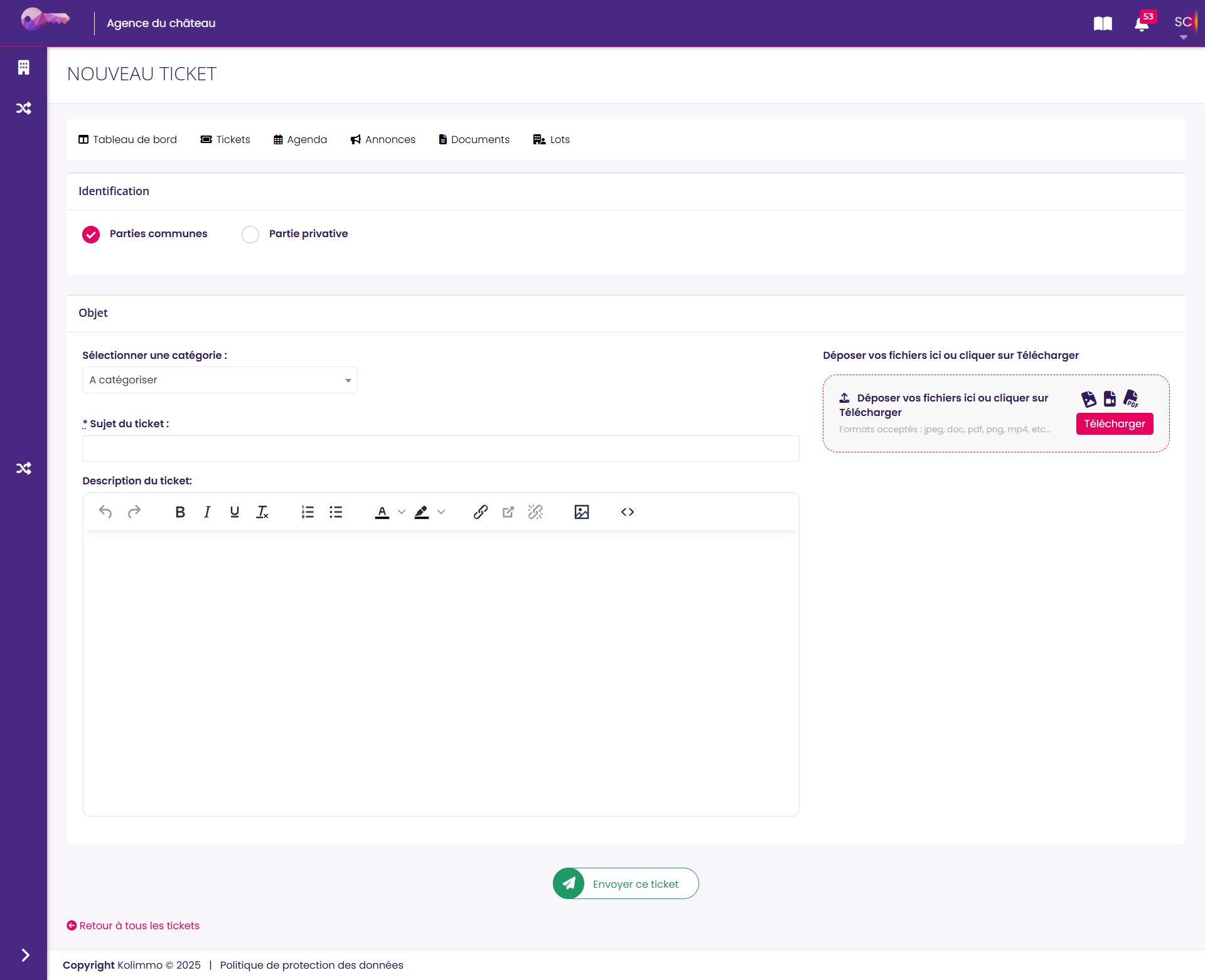Screen dimensions: 1205x980
Task: Click the upper shuffle icon in the sidebar
Action: (x=24, y=108)
